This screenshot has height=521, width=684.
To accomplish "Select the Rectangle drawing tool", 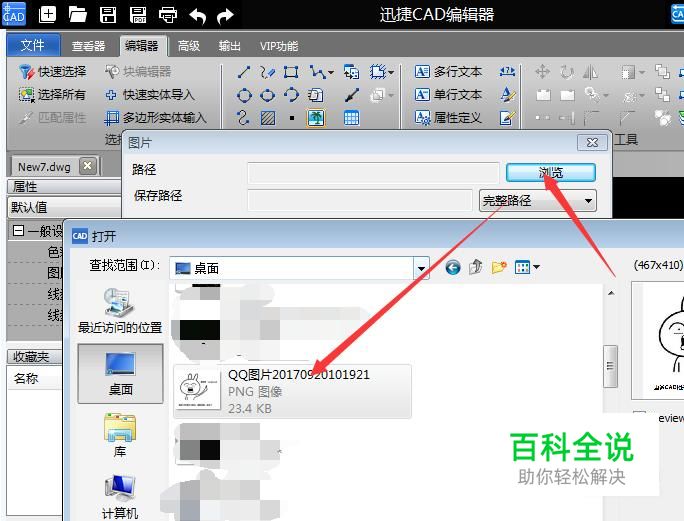I will [x=291, y=72].
